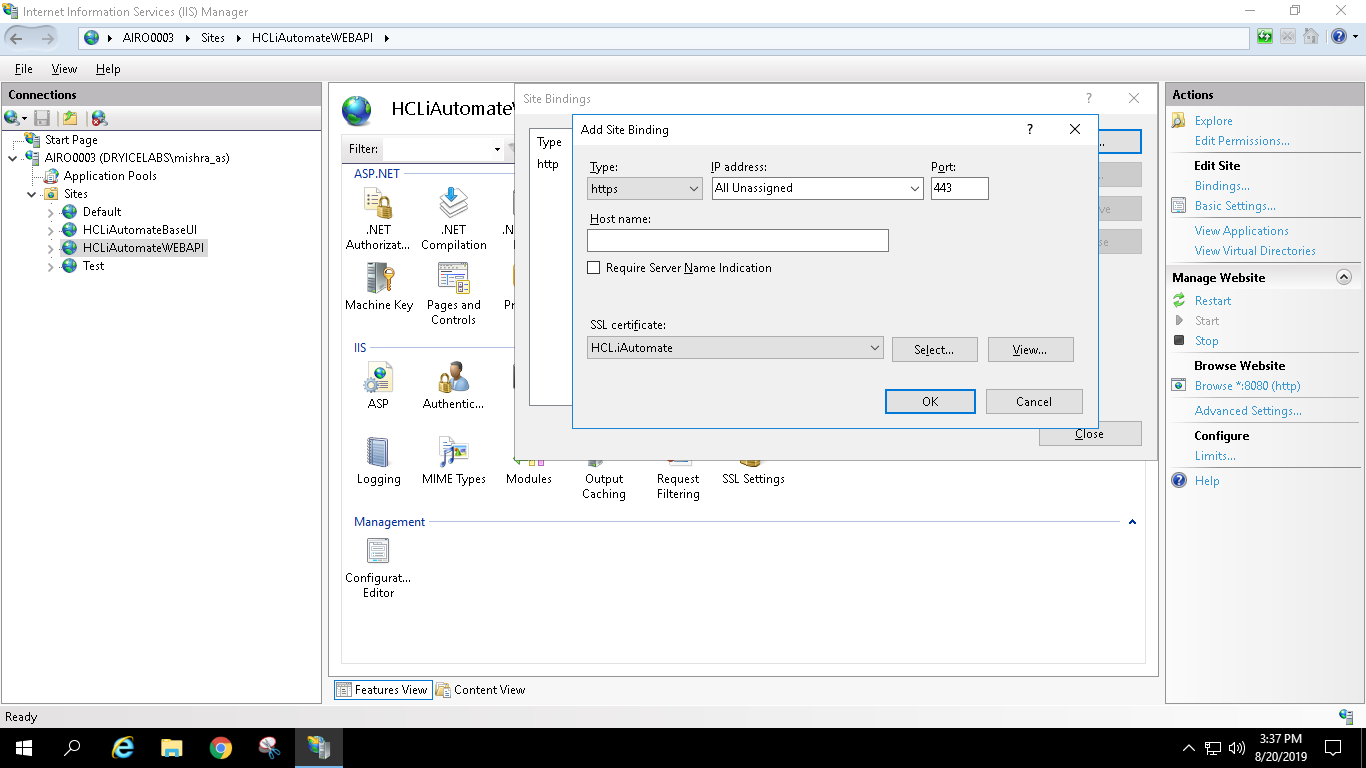1366x768 pixels.
Task: Click the Edit Permissions... action link
Action: point(1242,141)
